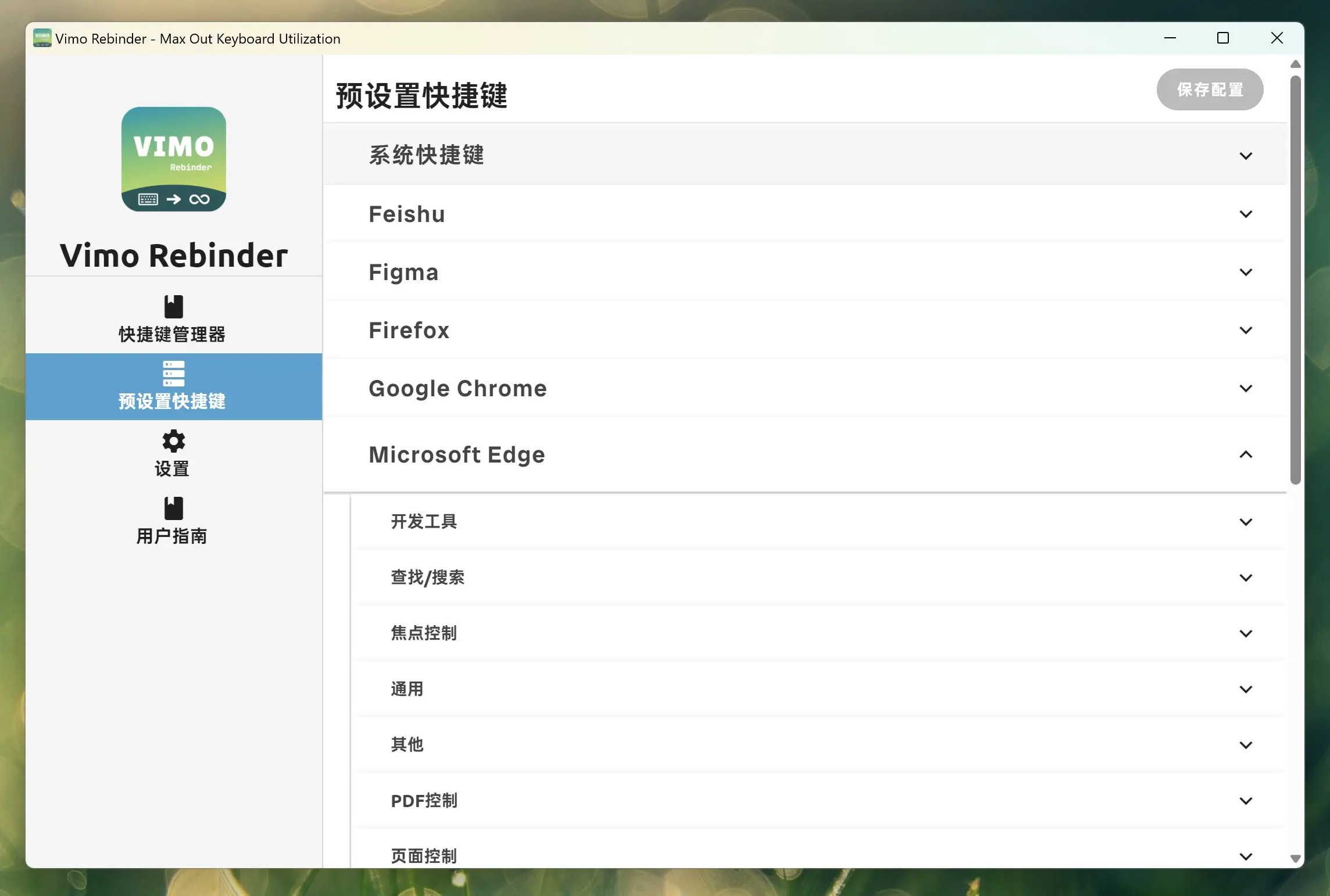Click the vertical scrollbar thumb
Viewport: 1330px width, 896px height.
point(1296,279)
